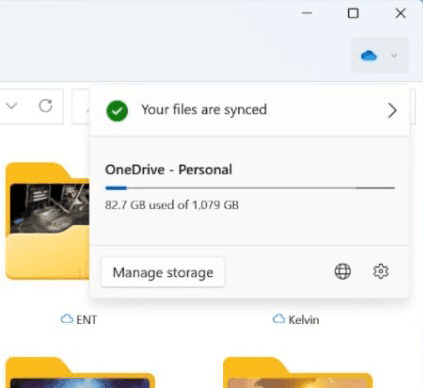Click the cloud status icon beside ENT
423x388 pixels.
click(67, 319)
